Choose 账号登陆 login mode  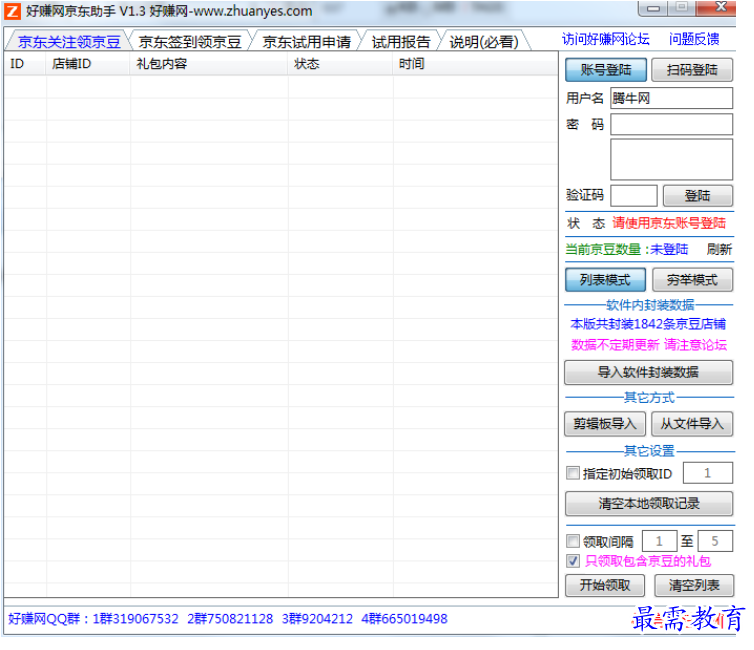606,70
